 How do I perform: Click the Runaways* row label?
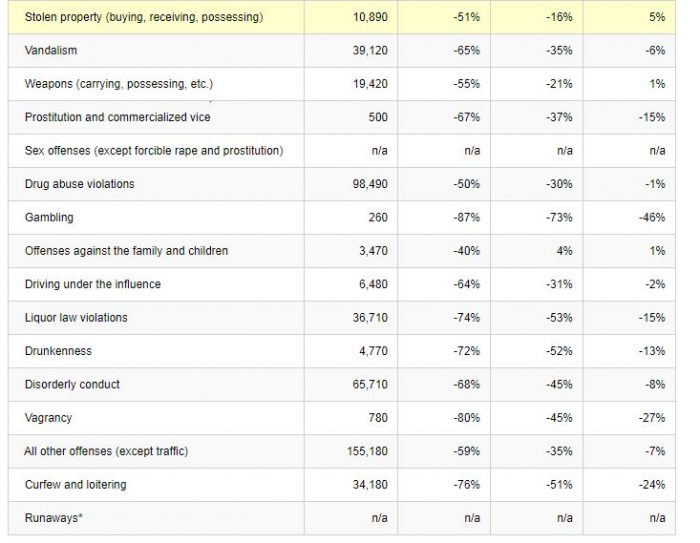click(53, 518)
